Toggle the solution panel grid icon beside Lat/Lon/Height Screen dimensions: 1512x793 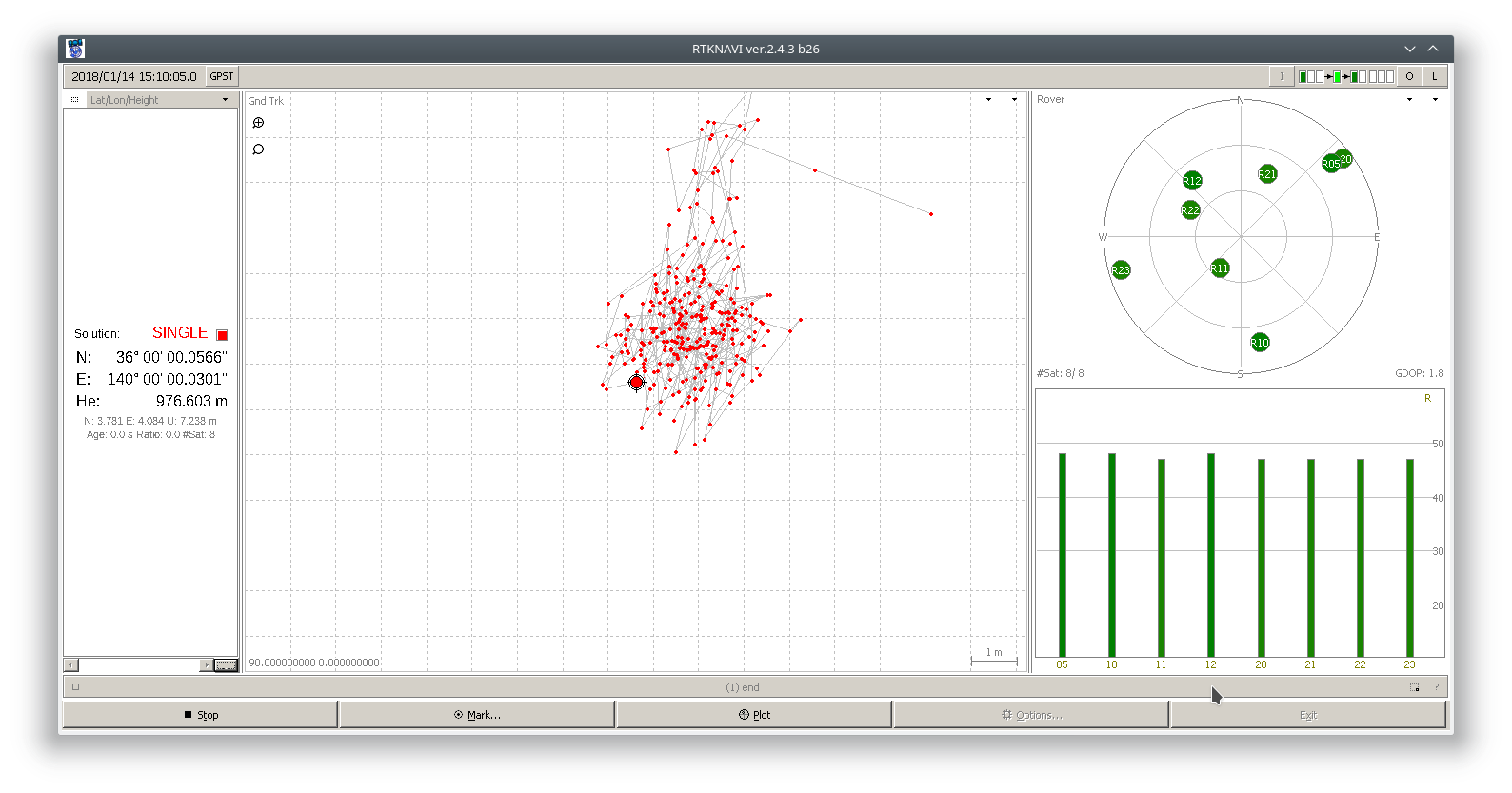coord(75,100)
